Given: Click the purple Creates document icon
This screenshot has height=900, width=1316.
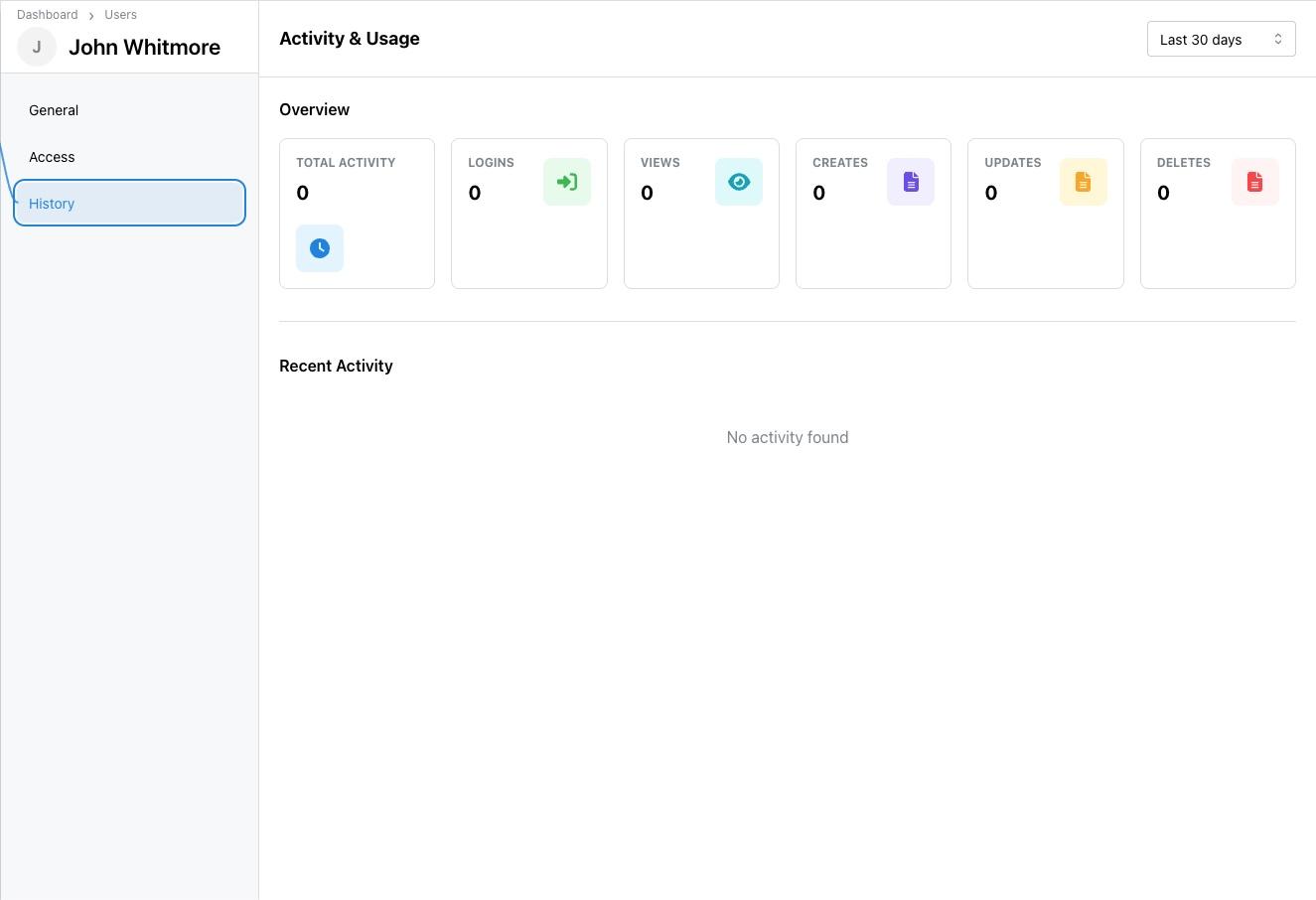Looking at the screenshot, I should (x=911, y=181).
